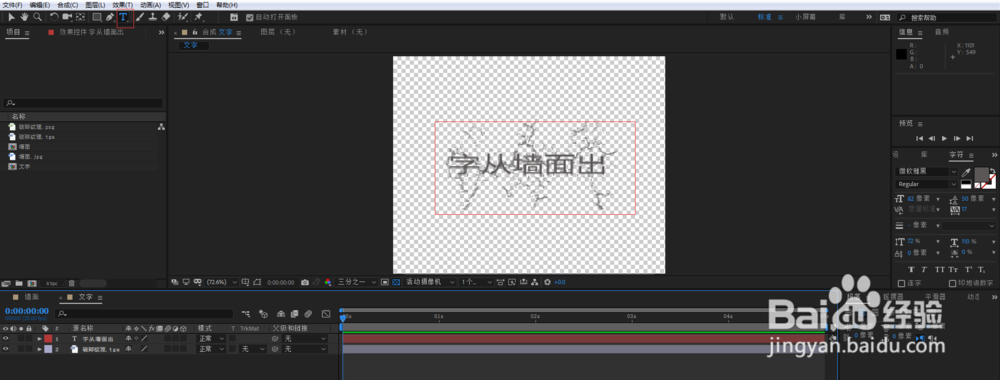Open the resolution 三分之一 dropdown
Screen dimensions: 1000x380
pos(357,282)
